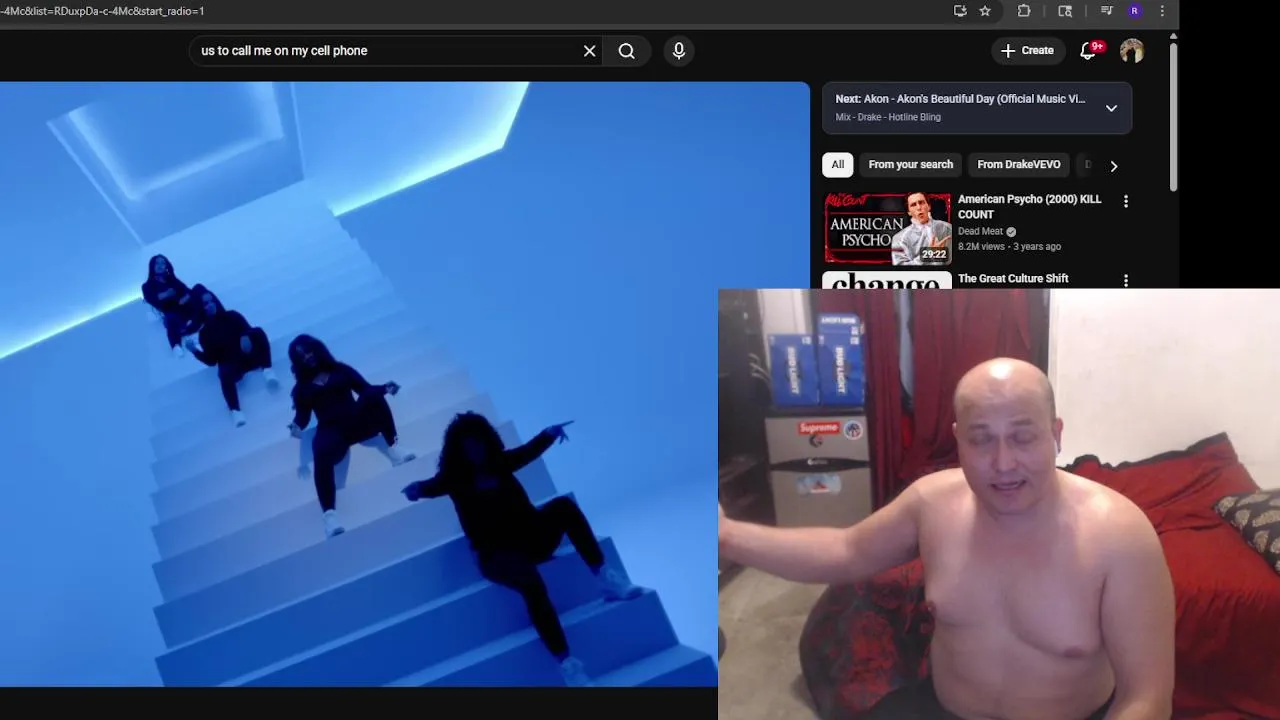The width and height of the screenshot is (1280, 720).
Task: Open The Great Culture Shift video title
Action: (1013, 279)
